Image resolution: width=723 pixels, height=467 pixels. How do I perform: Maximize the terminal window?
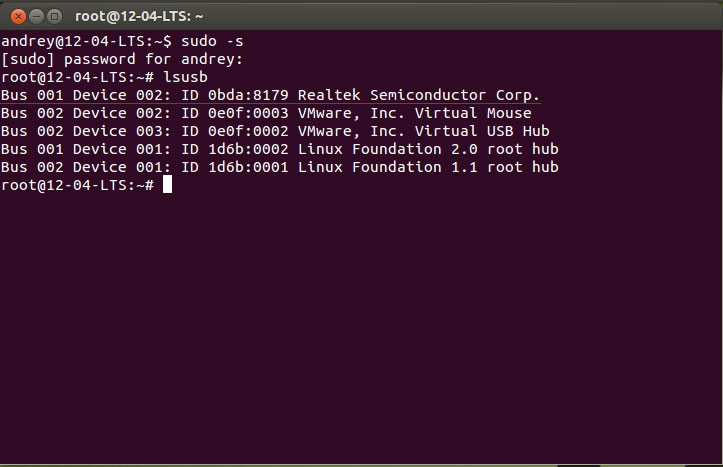click(54, 16)
